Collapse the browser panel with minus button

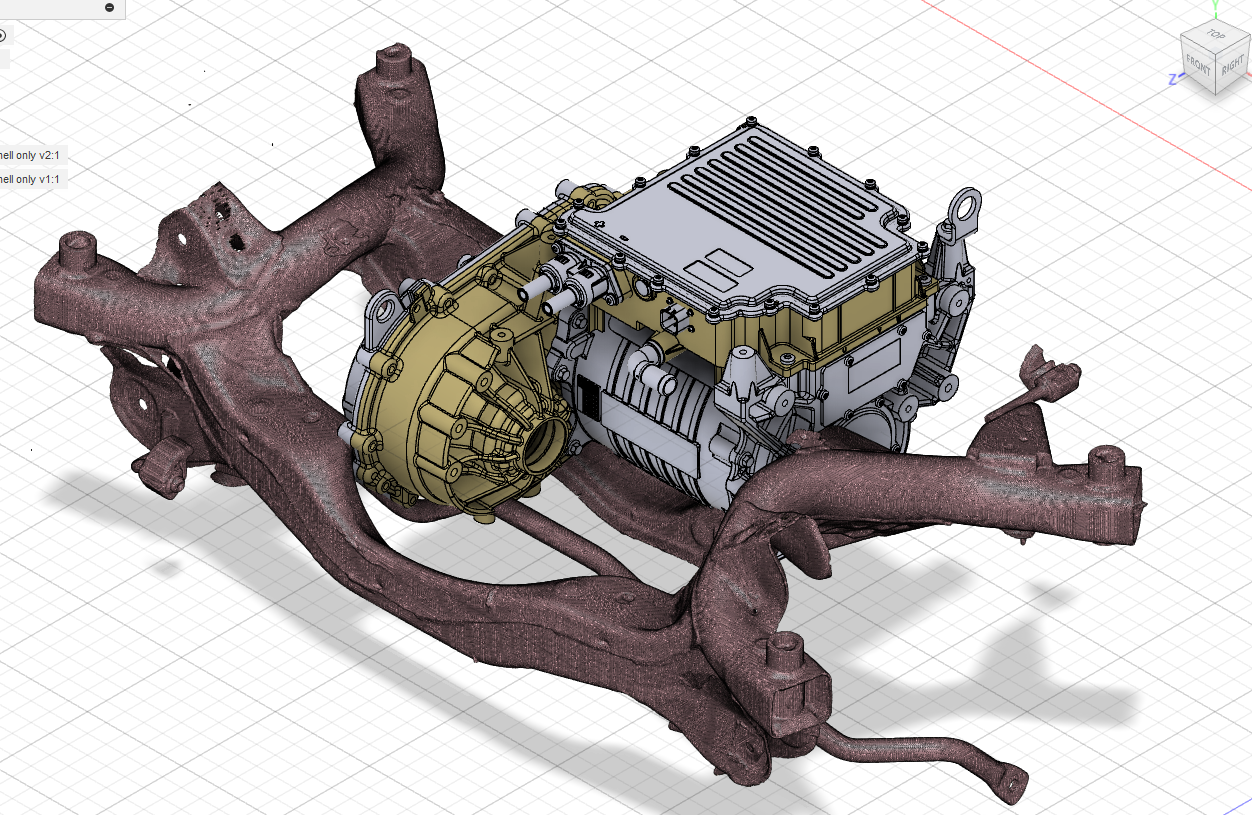click(109, 8)
